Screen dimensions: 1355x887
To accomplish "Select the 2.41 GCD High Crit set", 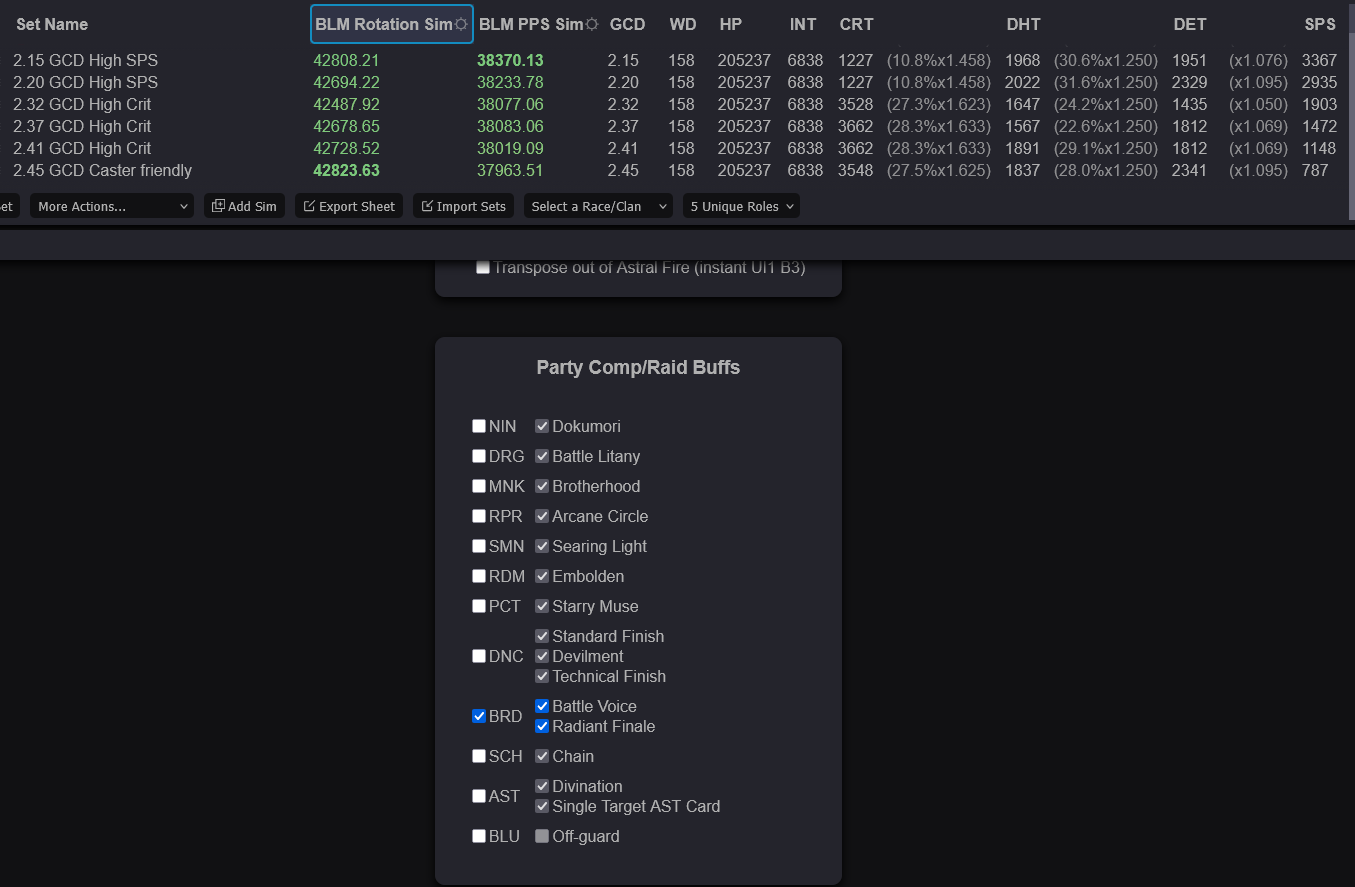I will tap(82, 148).
